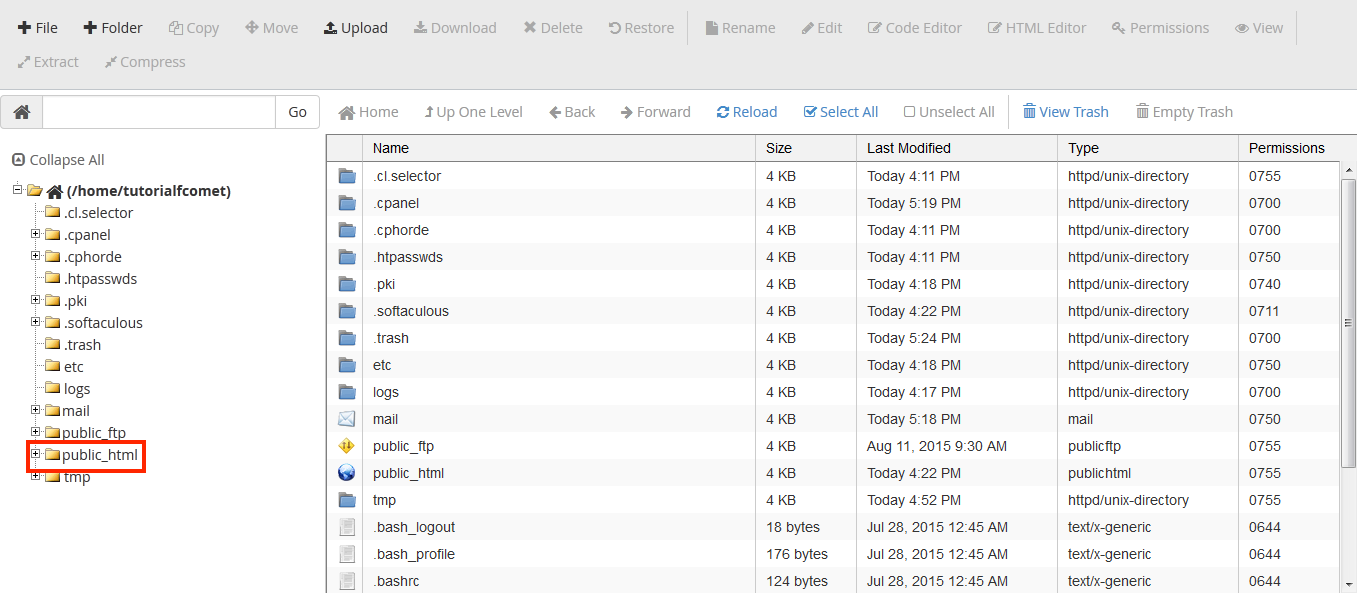Expand the .cpanel folder in tree

click(x=36, y=235)
